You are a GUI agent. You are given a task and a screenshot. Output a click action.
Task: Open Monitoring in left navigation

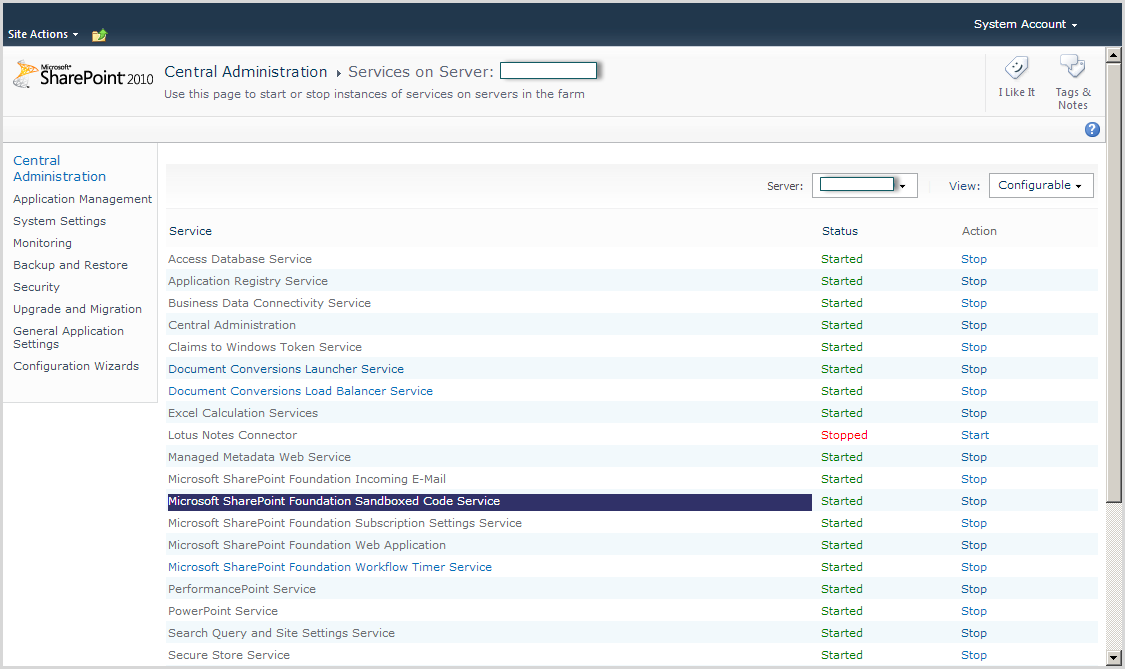coord(42,243)
